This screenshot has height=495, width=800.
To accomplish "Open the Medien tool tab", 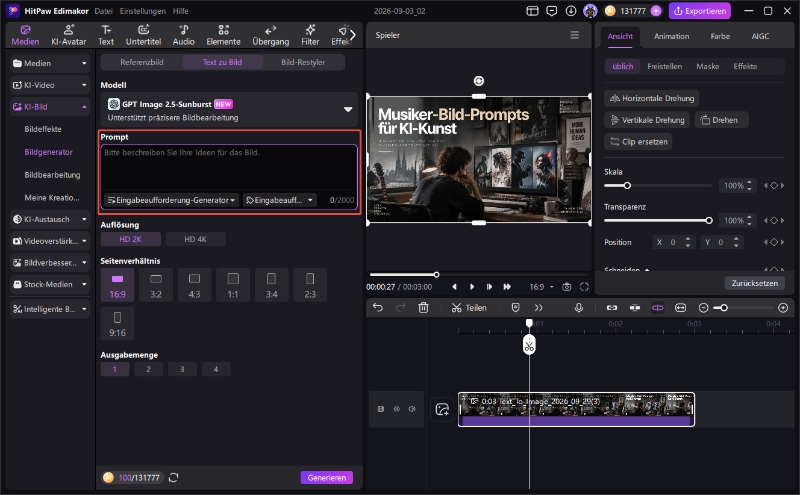I will tap(25, 35).
